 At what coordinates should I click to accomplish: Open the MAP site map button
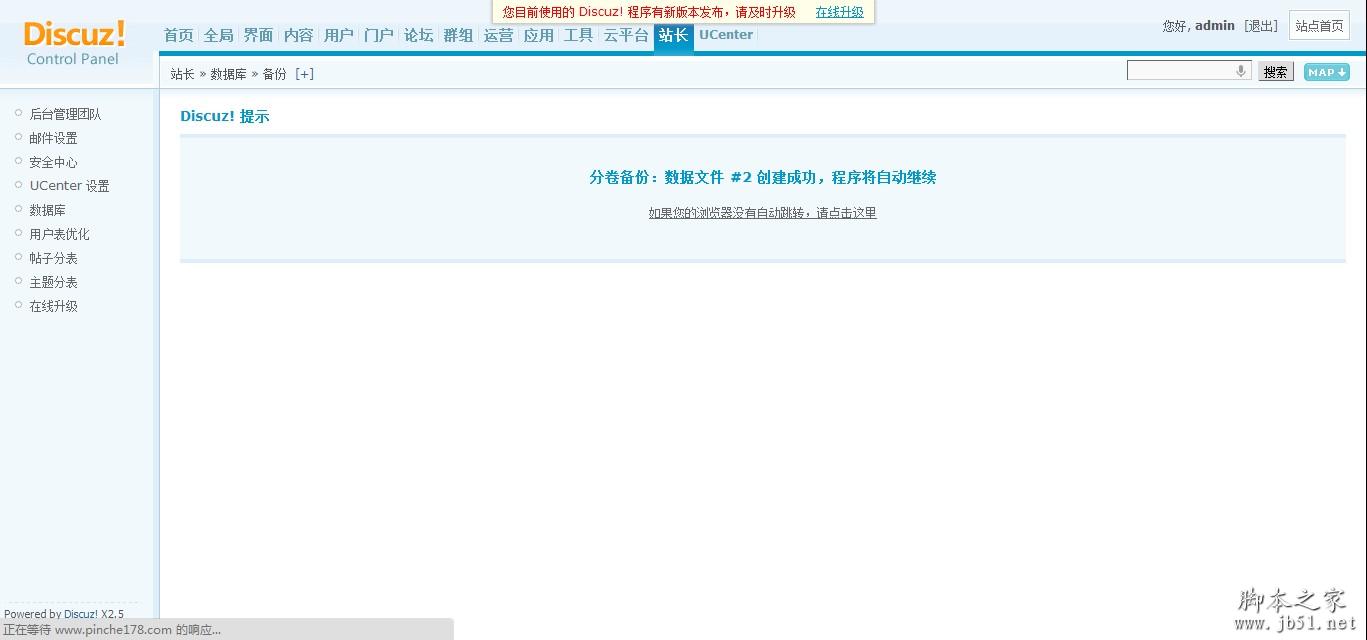pos(1326,72)
